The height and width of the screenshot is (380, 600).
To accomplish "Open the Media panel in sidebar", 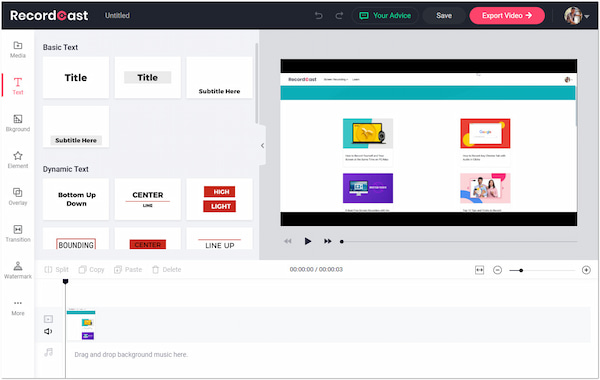I will point(18,49).
